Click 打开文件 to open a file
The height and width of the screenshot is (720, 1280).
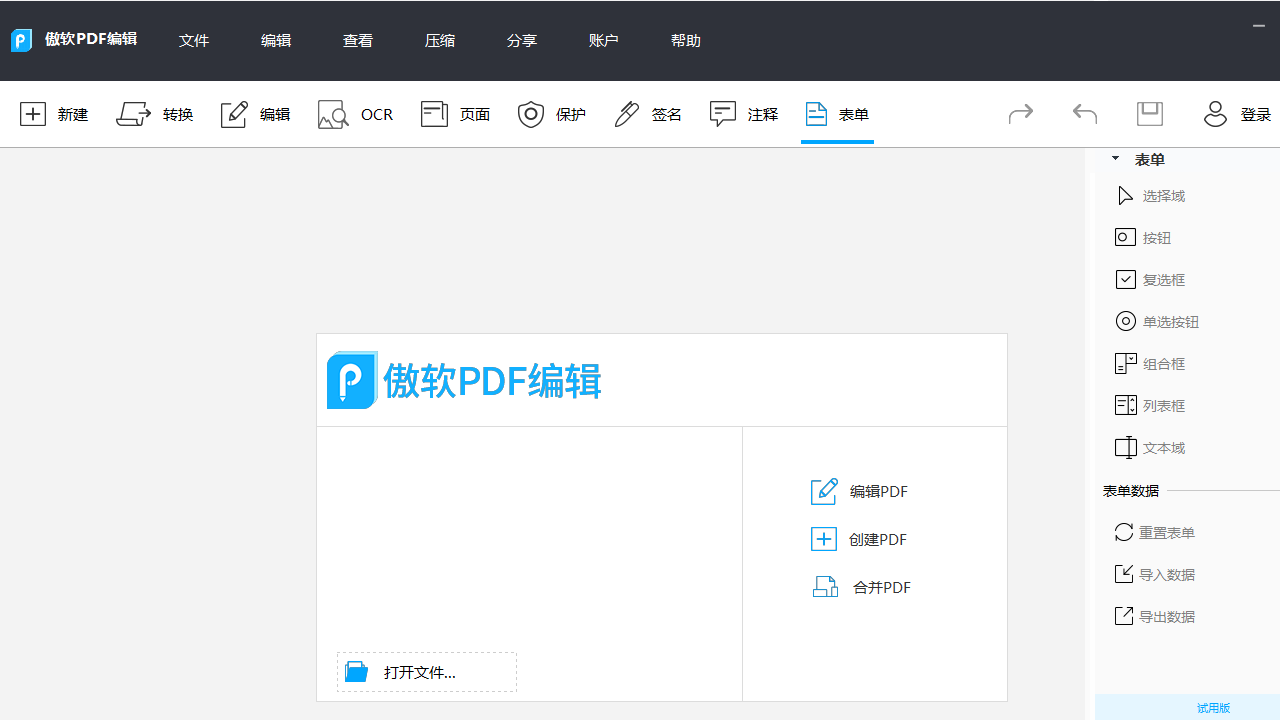426,671
